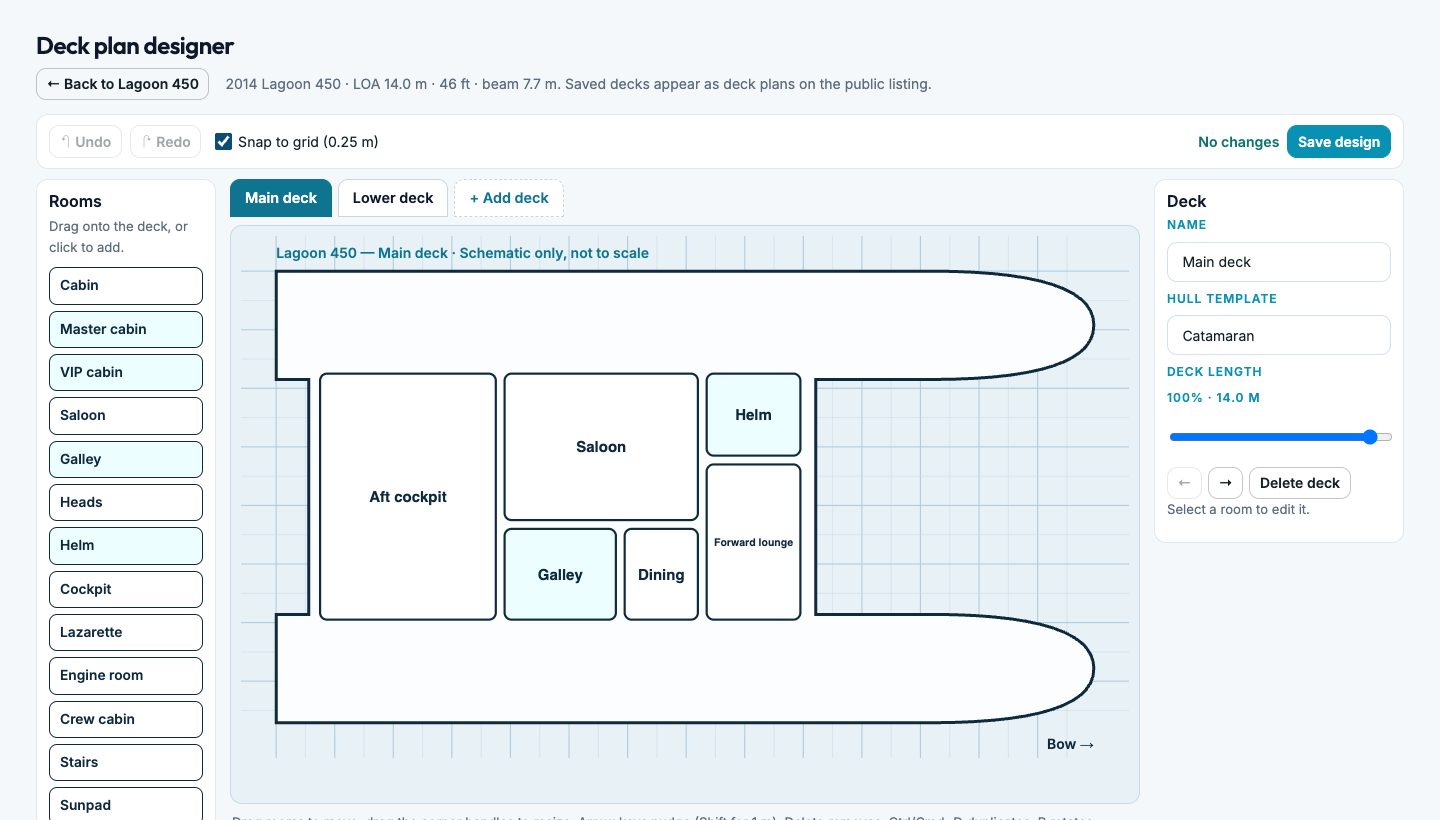Select the Galley room on the deck
1440x820 pixels.
[560, 575]
